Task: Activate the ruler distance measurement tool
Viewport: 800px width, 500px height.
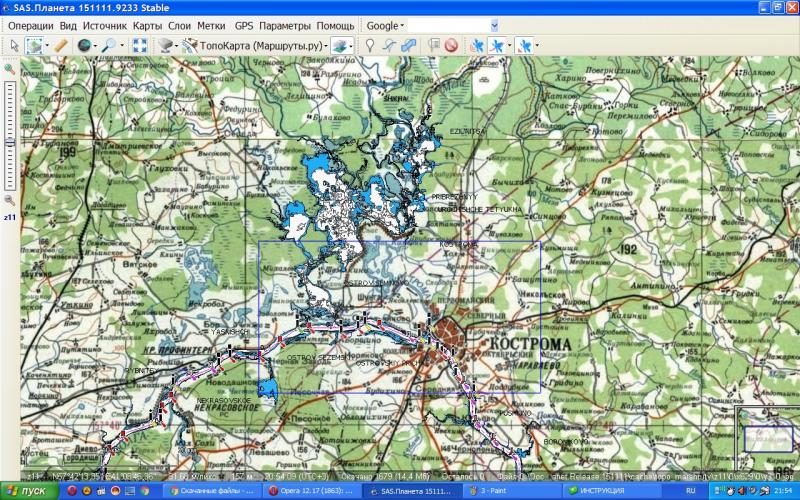Action: (x=61, y=45)
